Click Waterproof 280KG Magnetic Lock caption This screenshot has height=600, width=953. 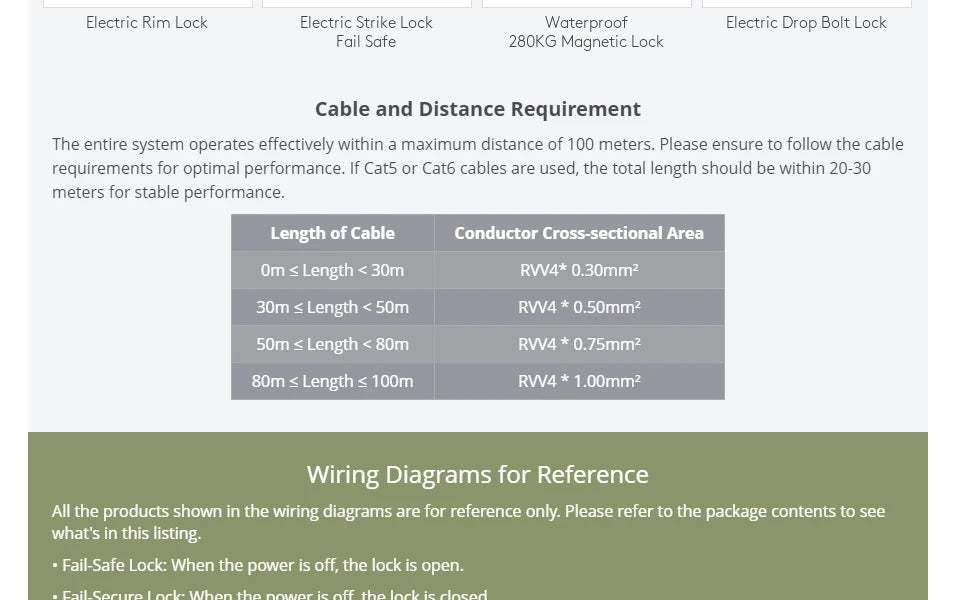pos(586,32)
